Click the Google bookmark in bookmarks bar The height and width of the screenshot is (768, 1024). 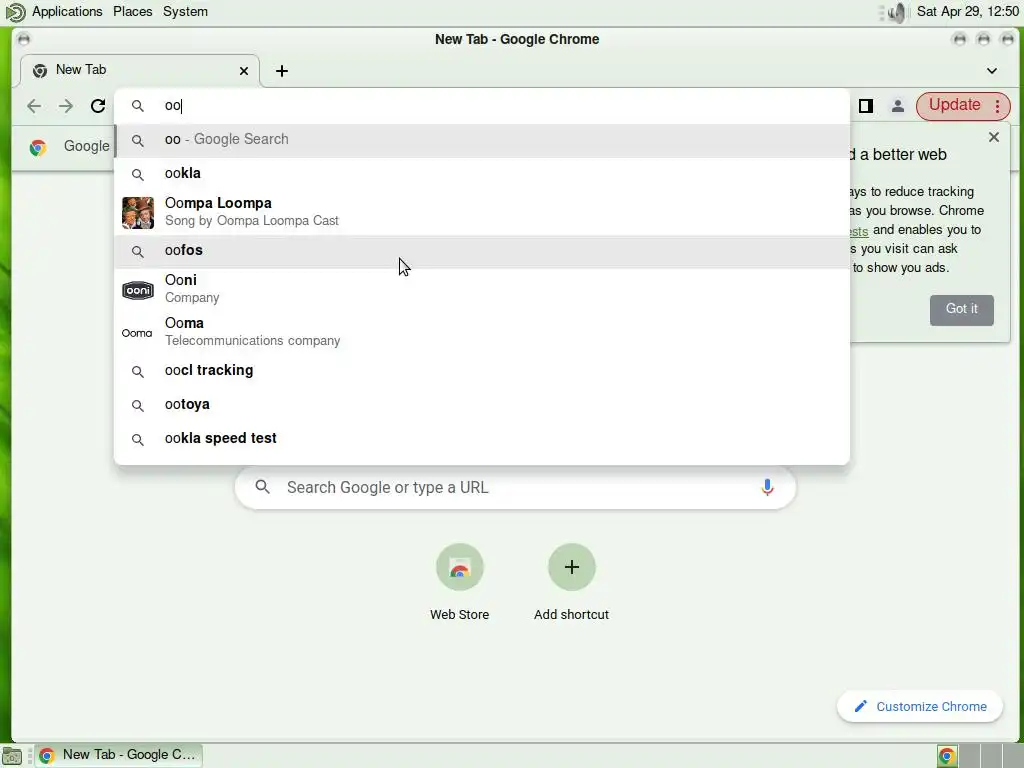(x=70, y=146)
